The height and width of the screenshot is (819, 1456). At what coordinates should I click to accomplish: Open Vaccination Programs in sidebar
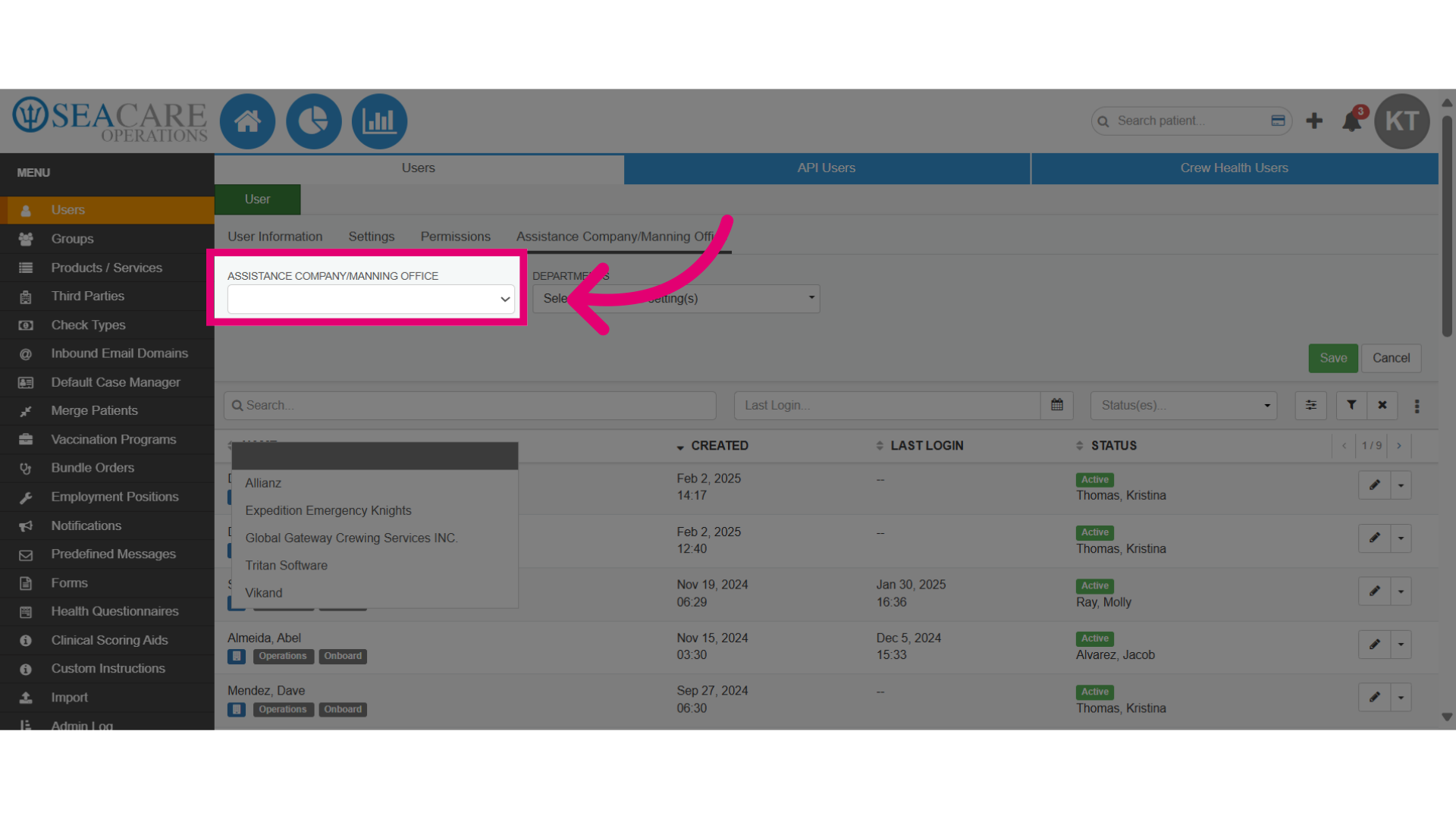(x=107, y=440)
